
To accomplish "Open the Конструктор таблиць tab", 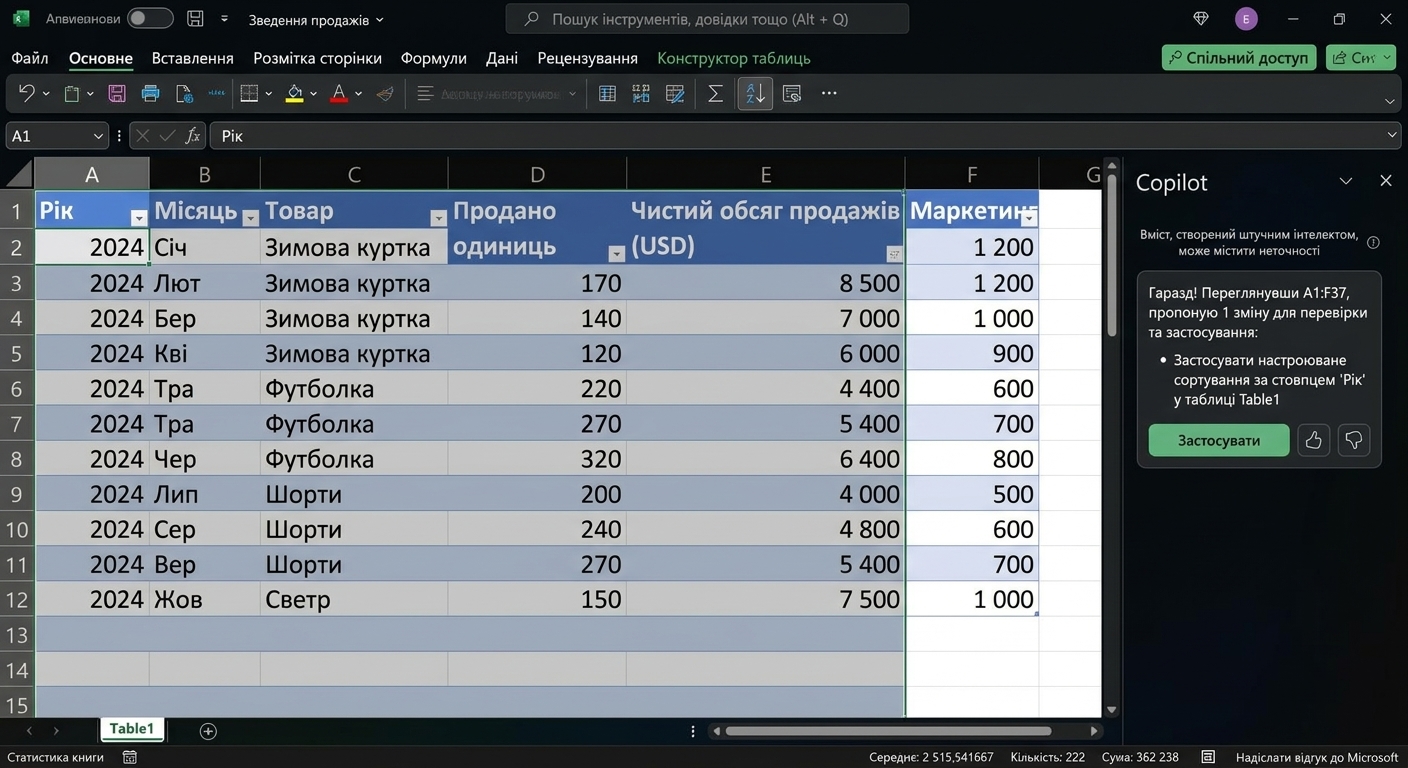I will (734, 58).
